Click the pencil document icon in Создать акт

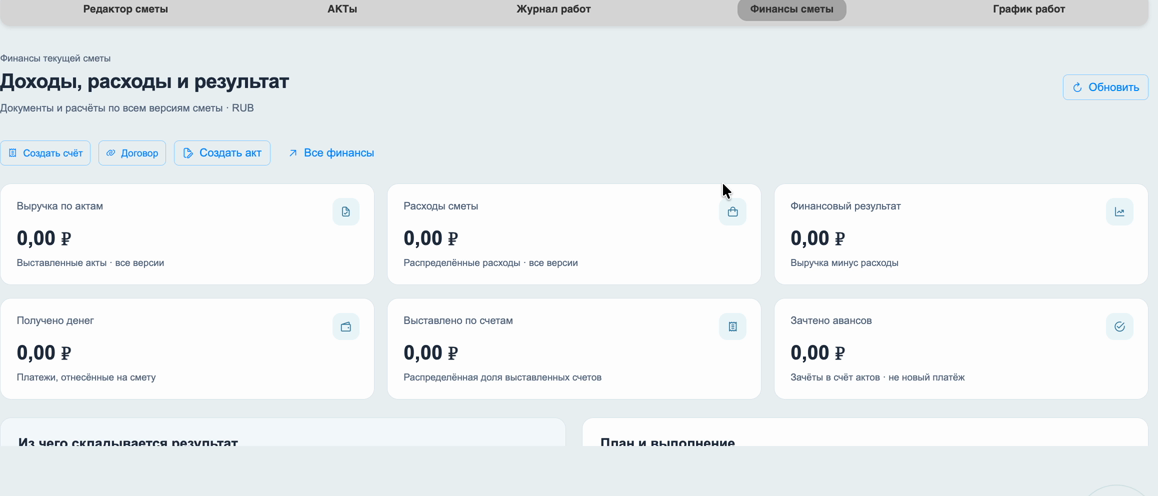pyautogui.click(x=188, y=153)
